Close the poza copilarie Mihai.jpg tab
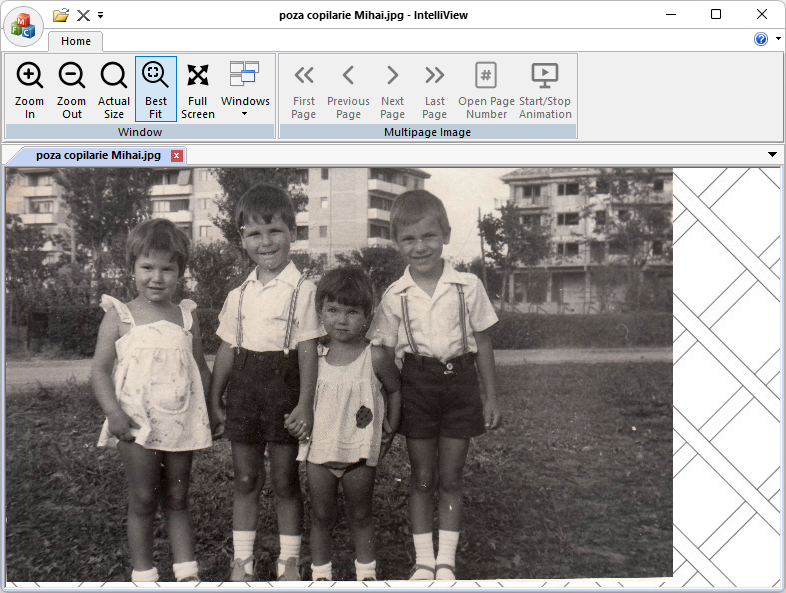Viewport: 786px width, 593px height. click(177, 155)
